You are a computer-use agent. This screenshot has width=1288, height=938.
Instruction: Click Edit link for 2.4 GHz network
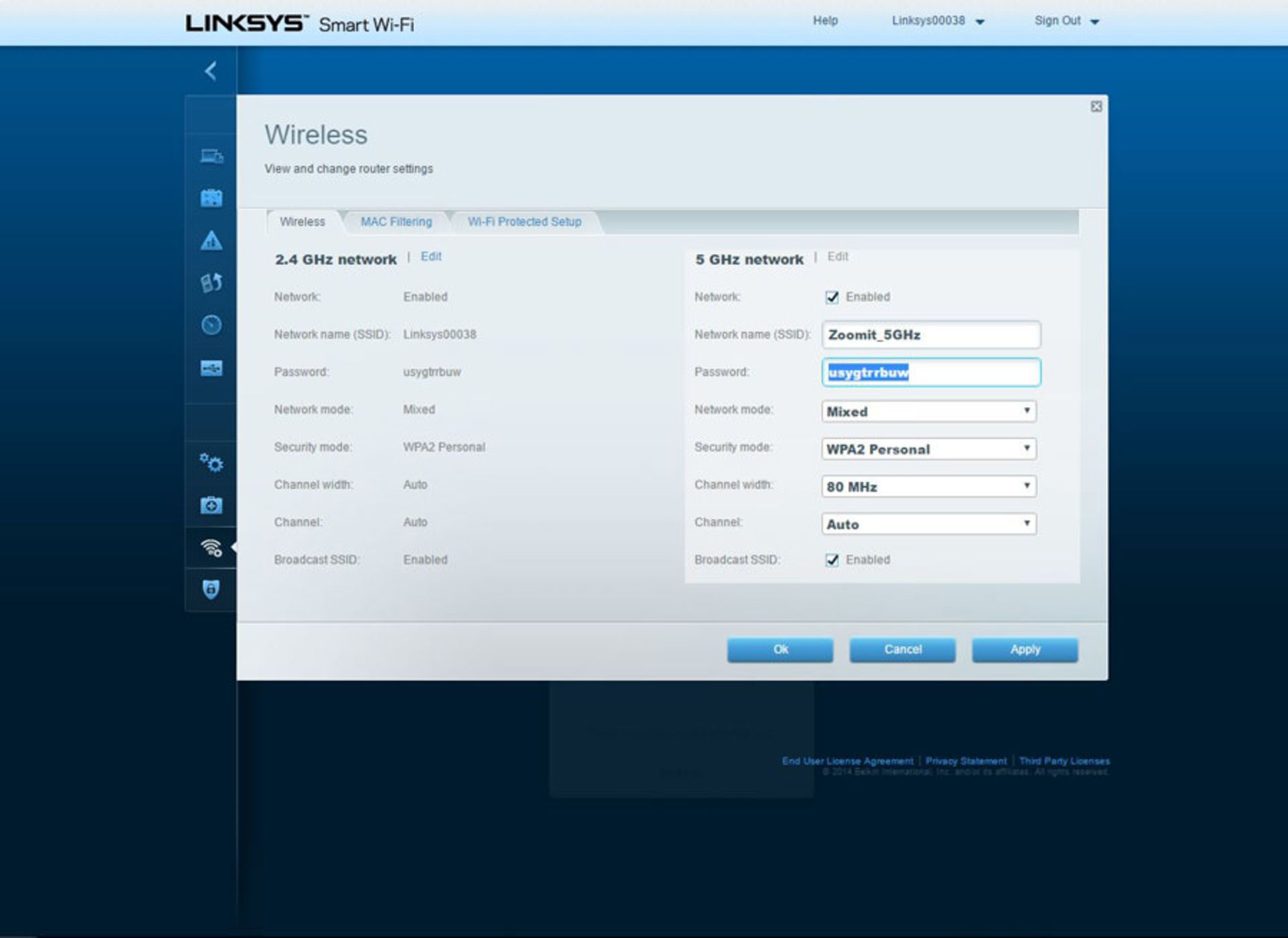[x=431, y=256]
